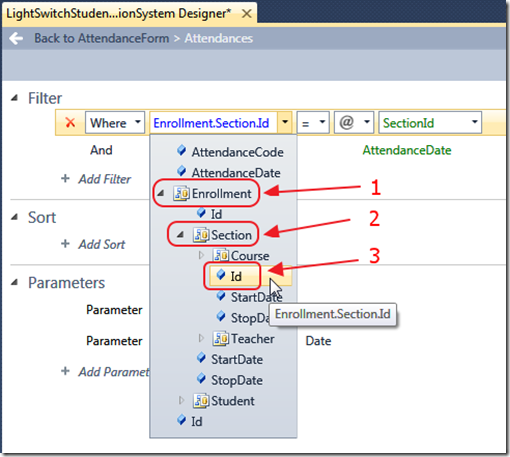Click Date type of second parameter
The width and height of the screenshot is (510, 457).
click(x=318, y=341)
